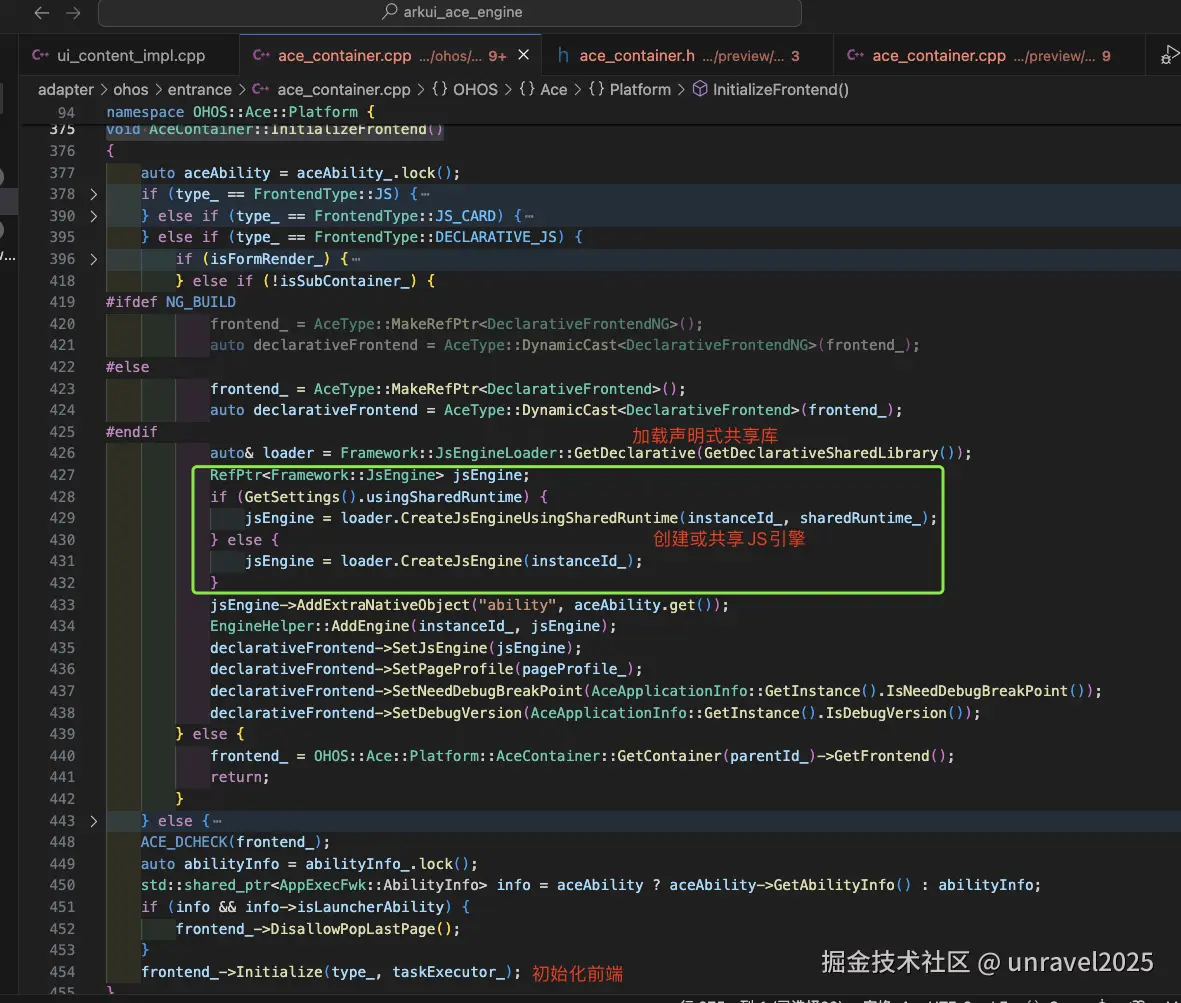
Task: Click '#ifdef NG_BUILD' directive
Action: 171,302
